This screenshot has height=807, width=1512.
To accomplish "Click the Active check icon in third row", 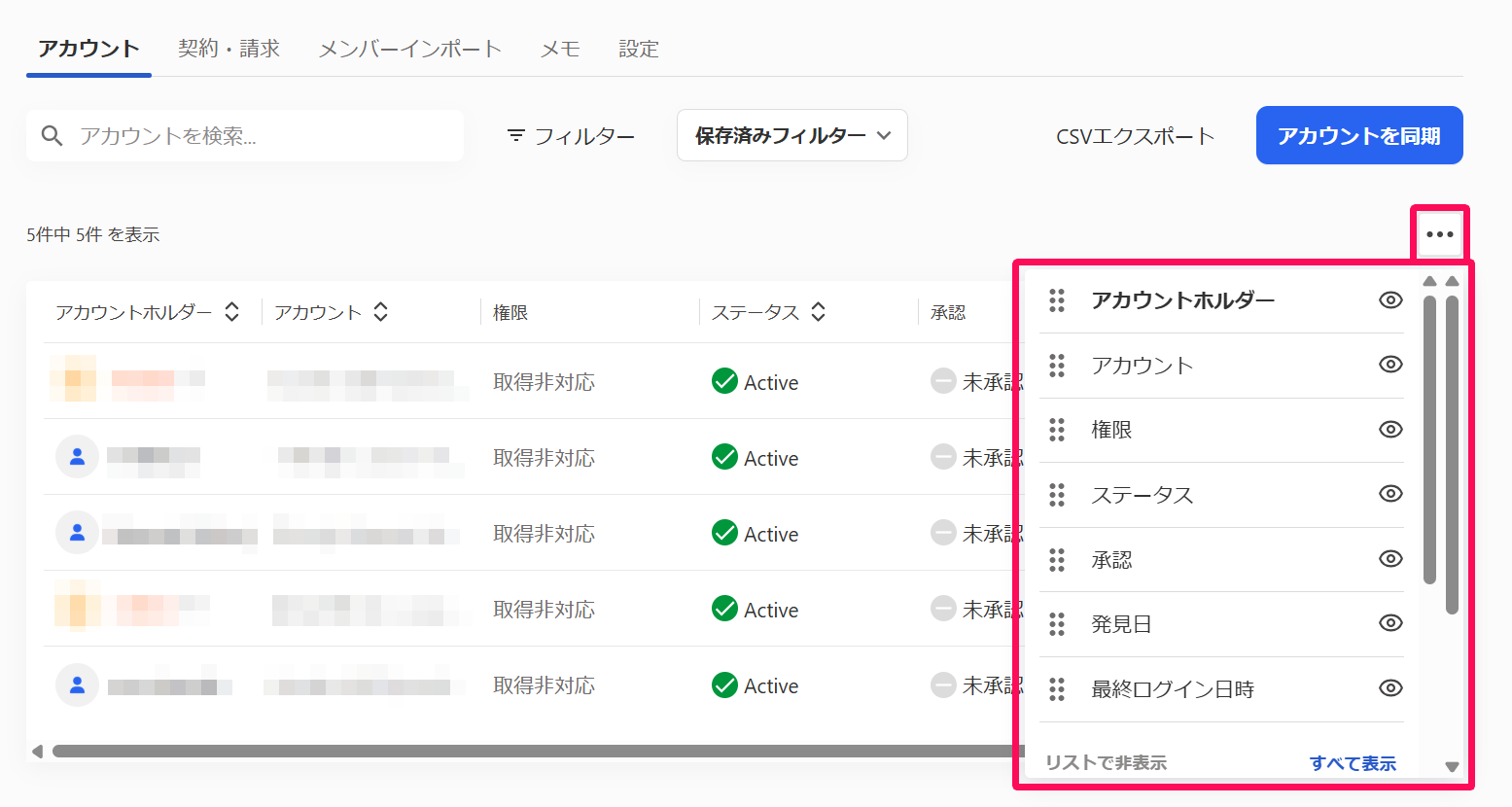I will pos(724,533).
